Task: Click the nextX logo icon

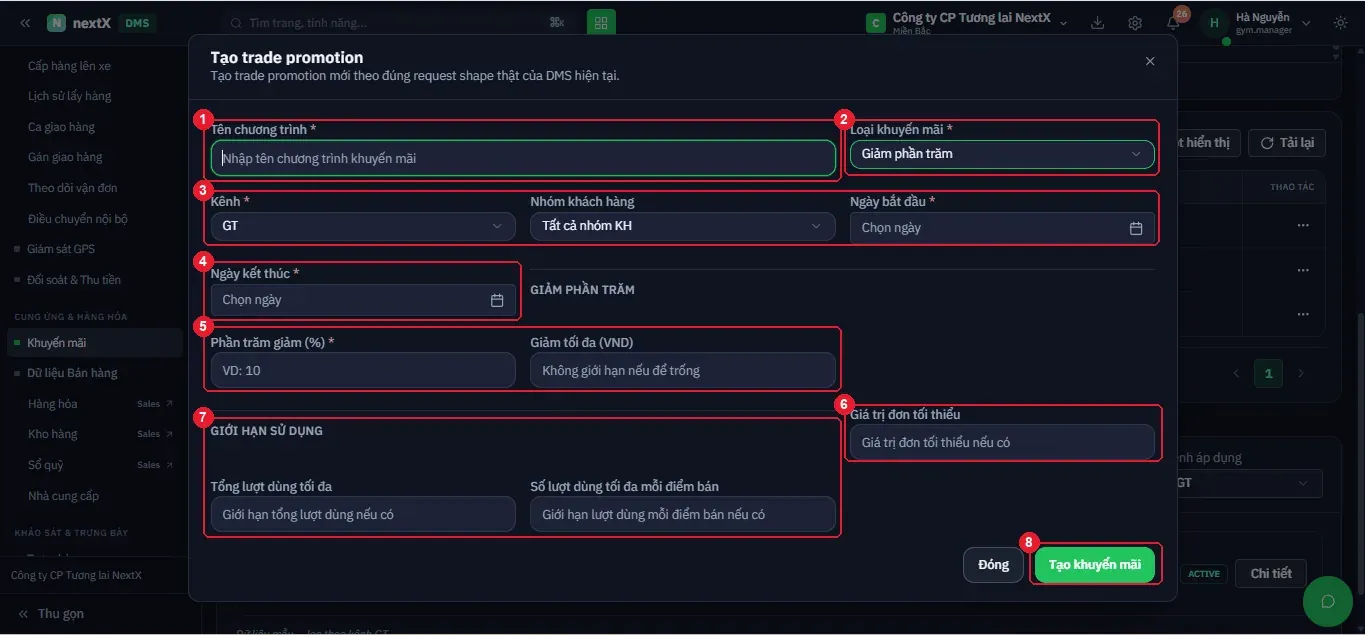Action: click(x=56, y=23)
